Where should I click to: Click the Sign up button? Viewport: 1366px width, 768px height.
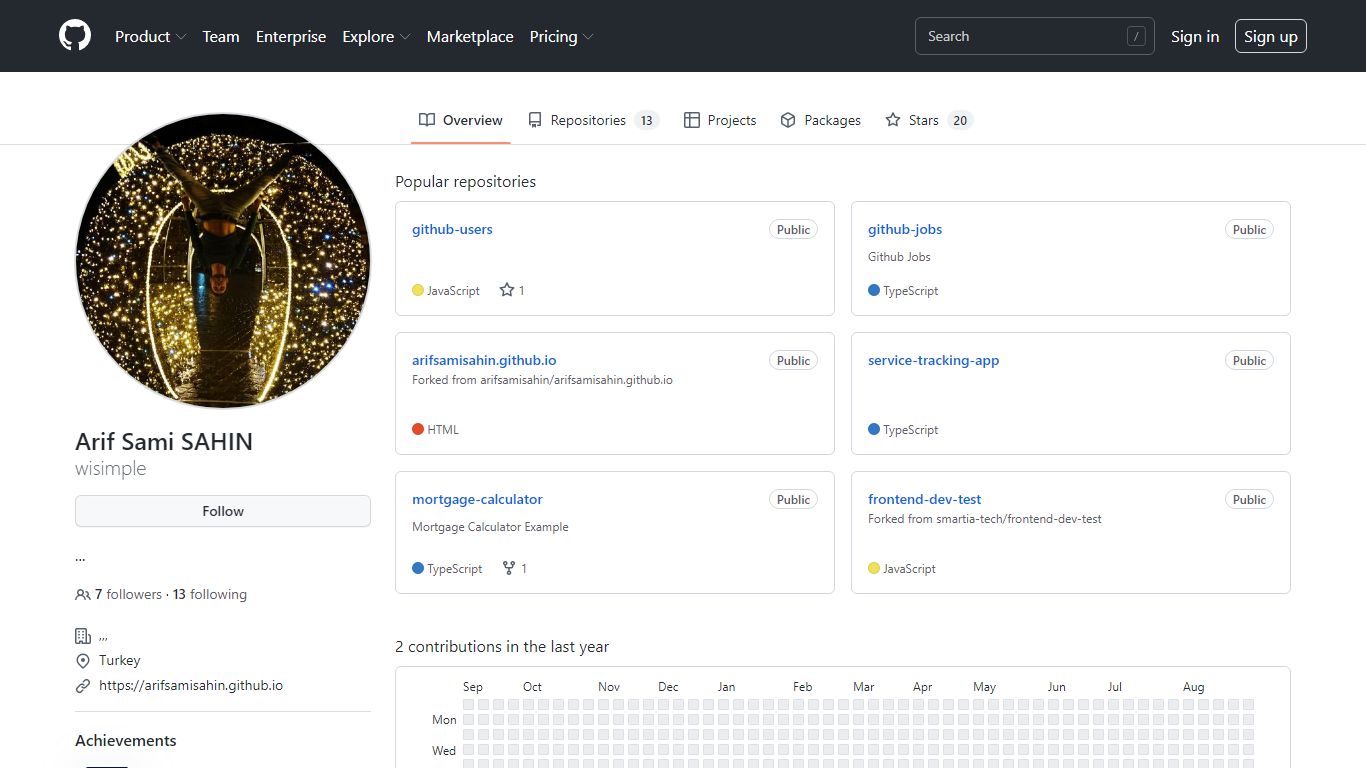[x=1271, y=36]
